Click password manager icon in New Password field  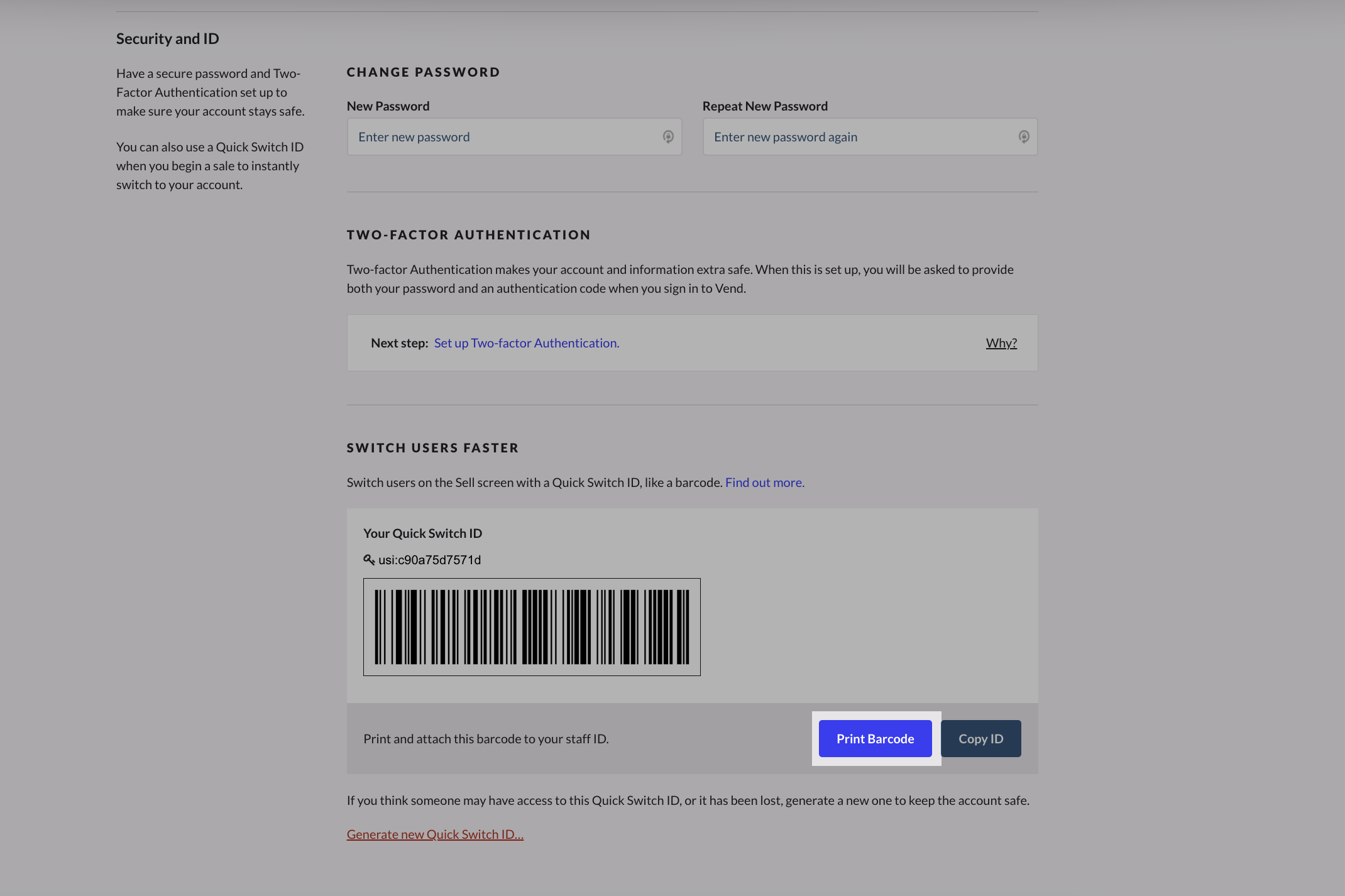coord(668,137)
